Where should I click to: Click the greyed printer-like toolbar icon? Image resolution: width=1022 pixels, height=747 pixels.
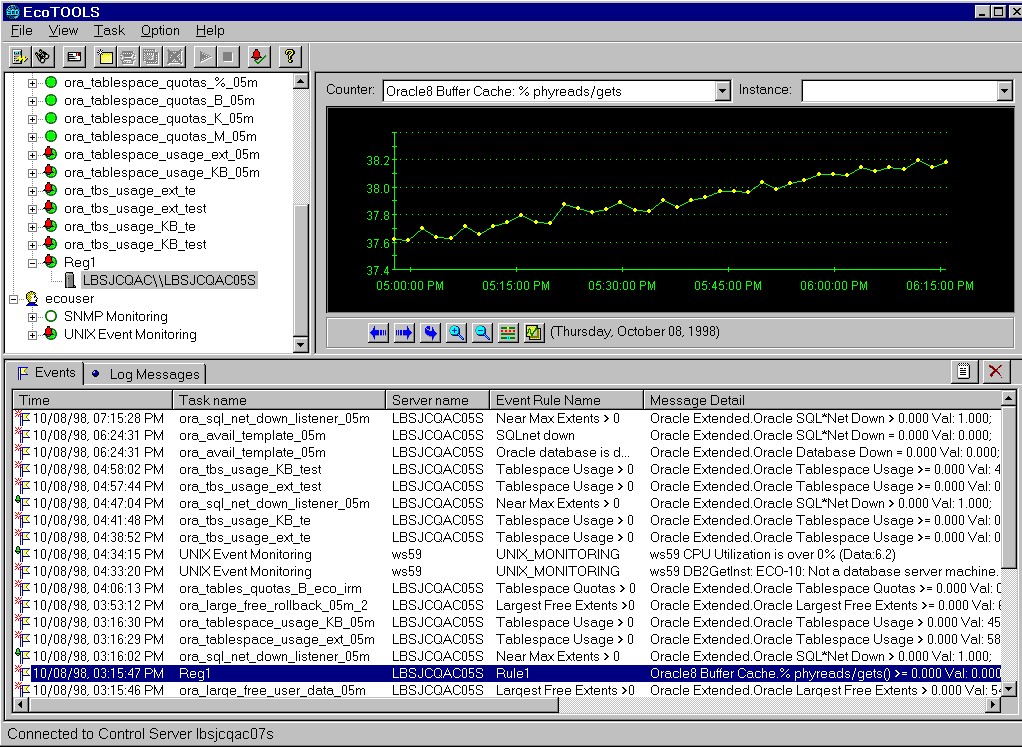[128, 57]
